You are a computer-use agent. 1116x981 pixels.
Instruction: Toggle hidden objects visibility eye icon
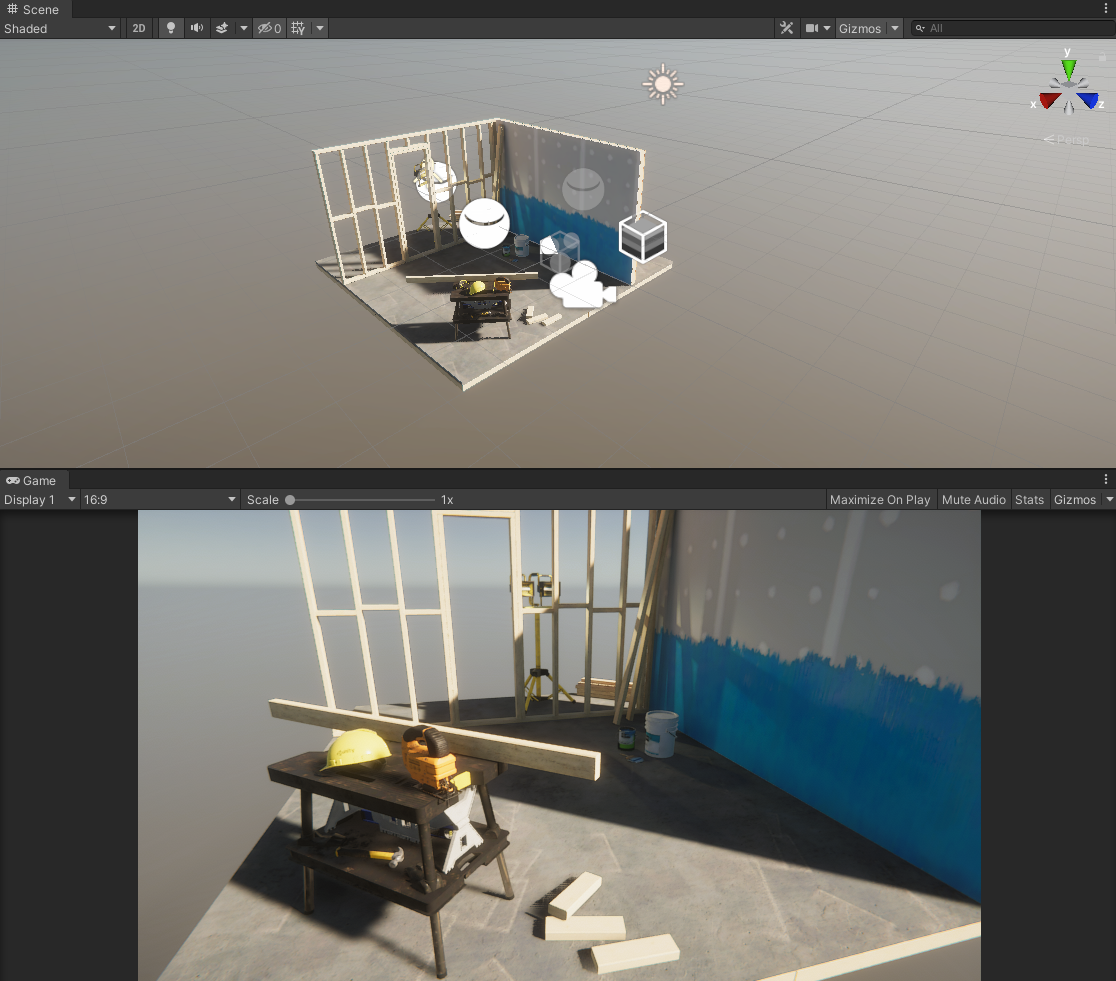point(269,28)
